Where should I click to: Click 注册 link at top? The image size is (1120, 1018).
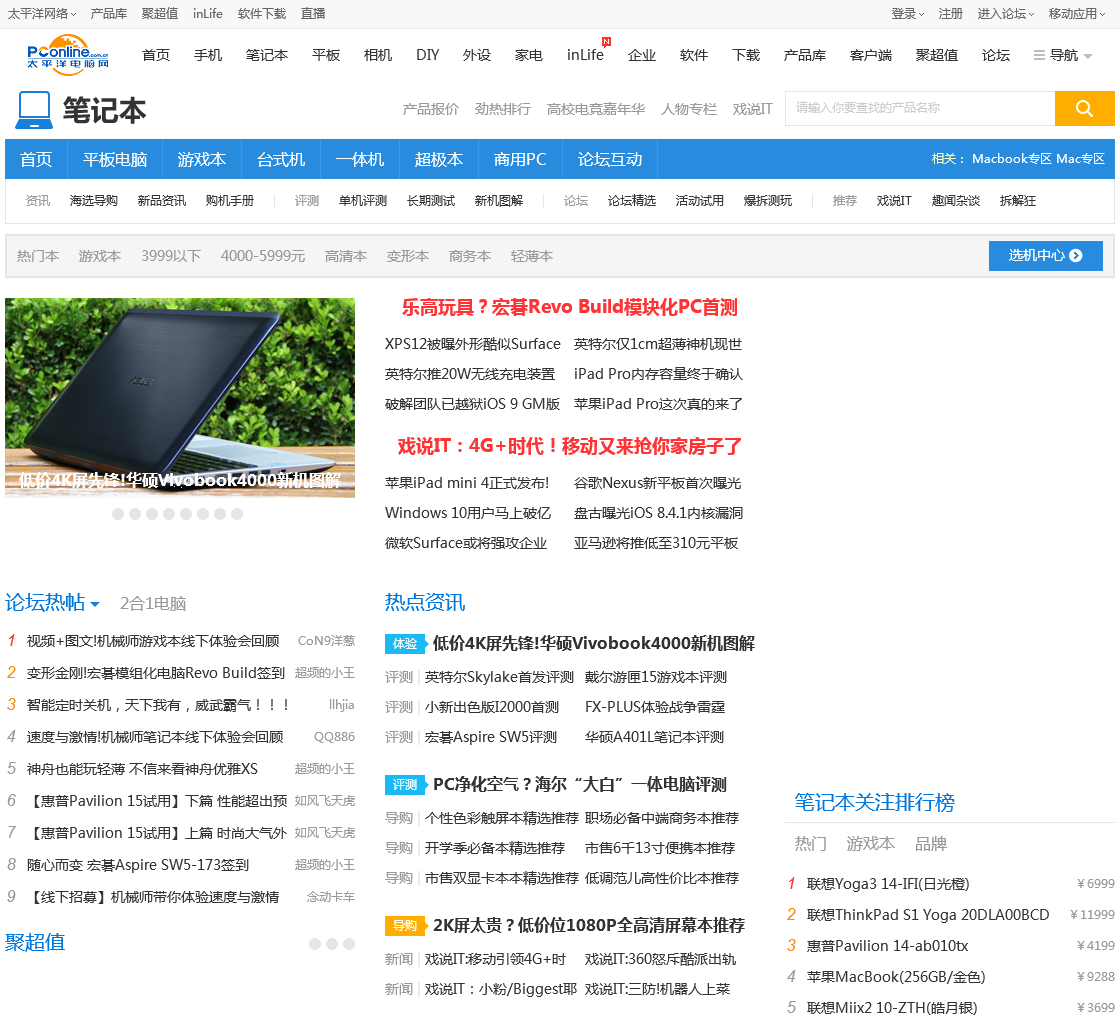pos(950,14)
